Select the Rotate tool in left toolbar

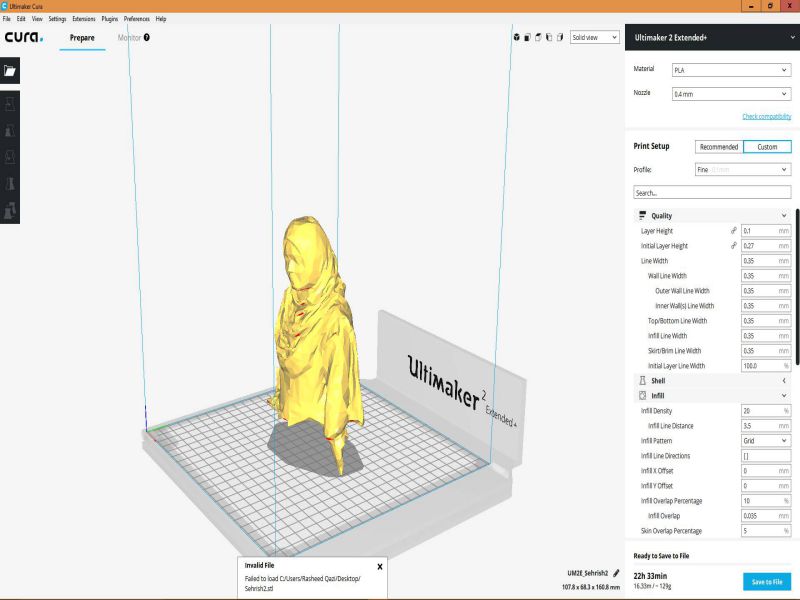(x=10, y=157)
